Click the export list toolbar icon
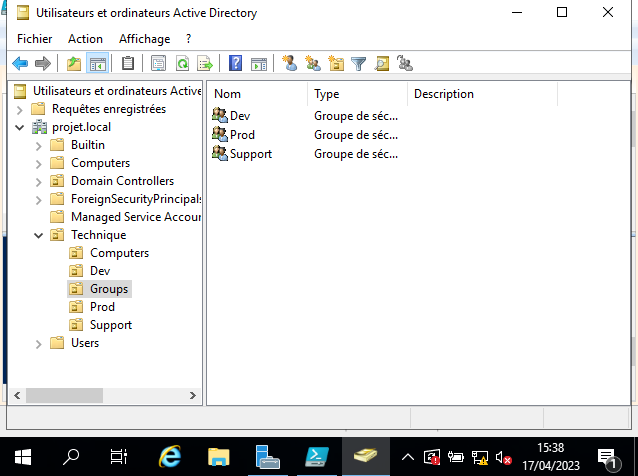The height and width of the screenshot is (476, 638). (205, 63)
